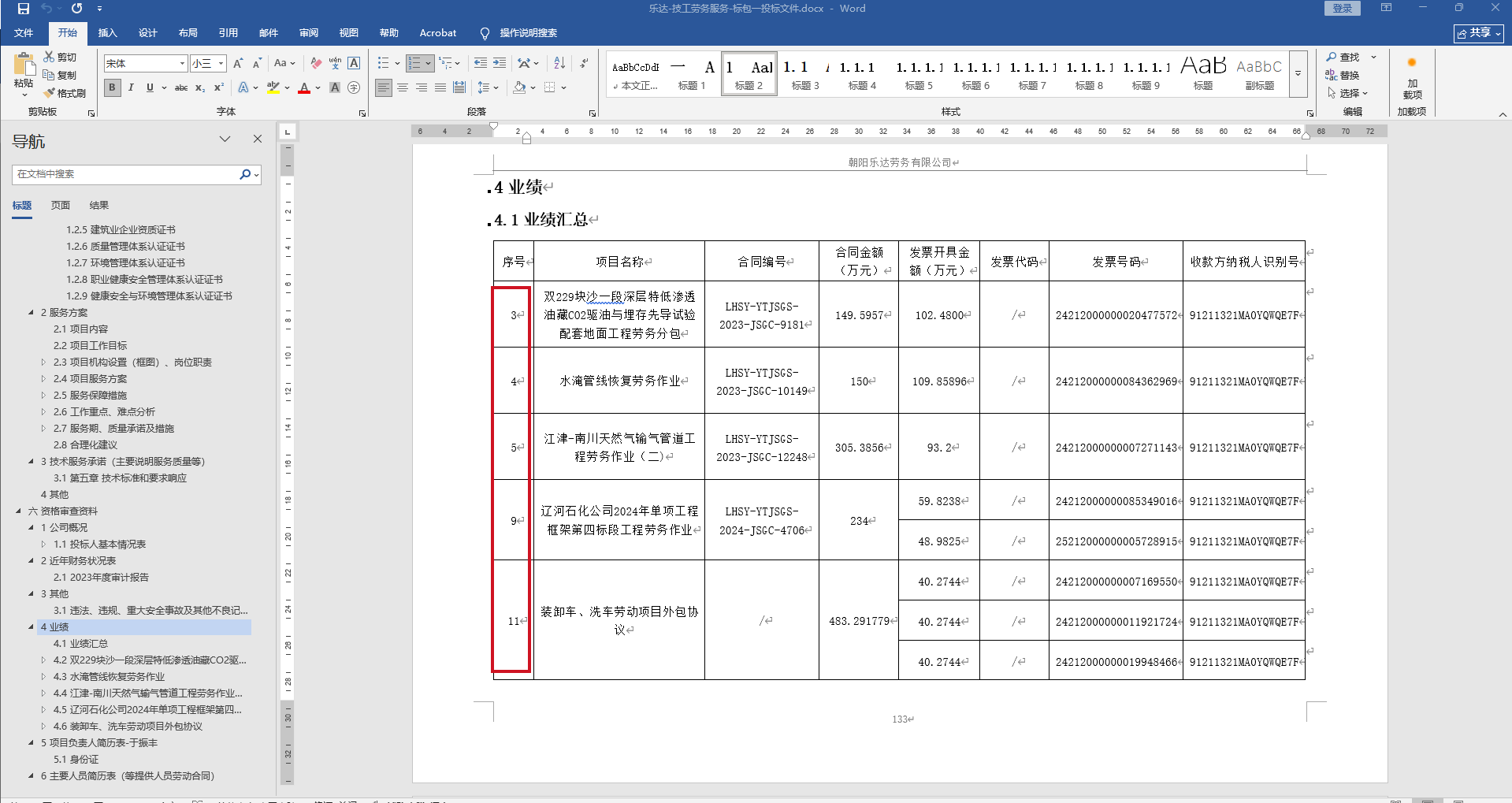Click the Clear Formatting eraser icon

click(x=316, y=63)
